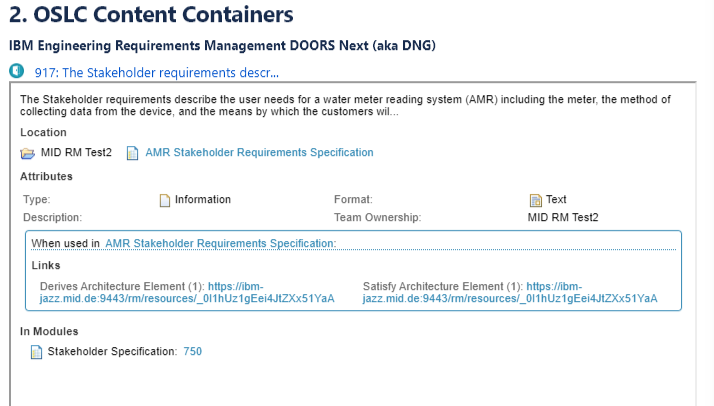Image resolution: width=714 pixels, height=406 pixels.
Task: Select the MID RM Test2 folder name under Location
Action: click(83, 153)
